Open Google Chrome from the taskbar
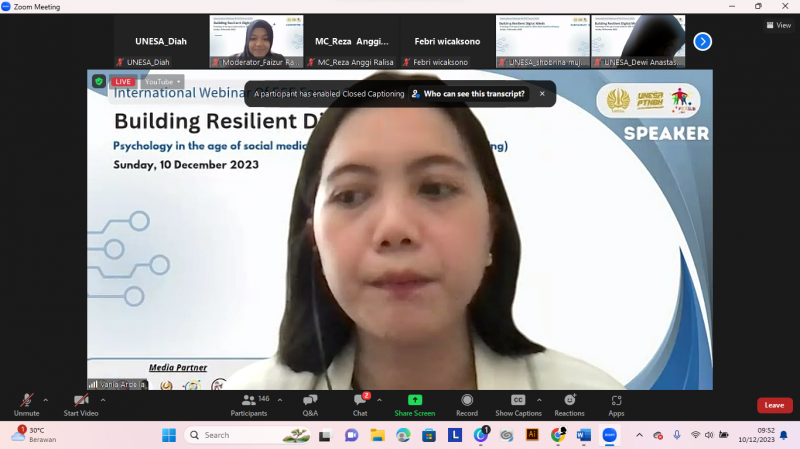 (558, 435)
